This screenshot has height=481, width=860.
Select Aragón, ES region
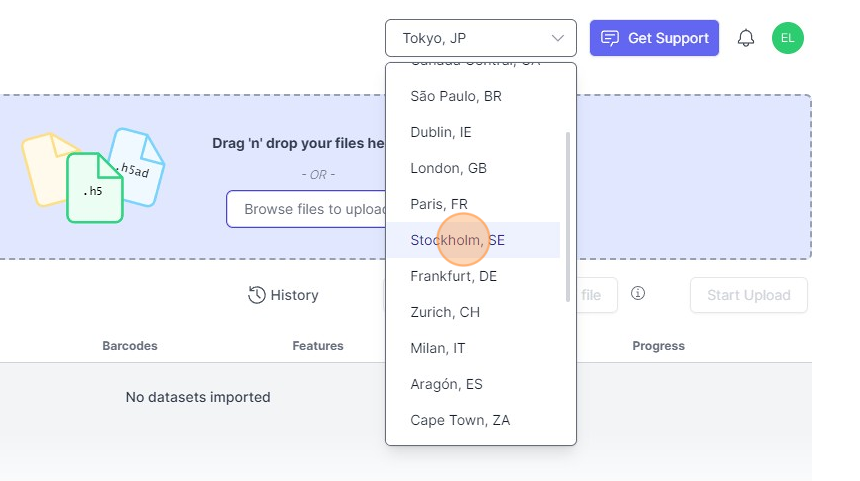click(447, 384)
